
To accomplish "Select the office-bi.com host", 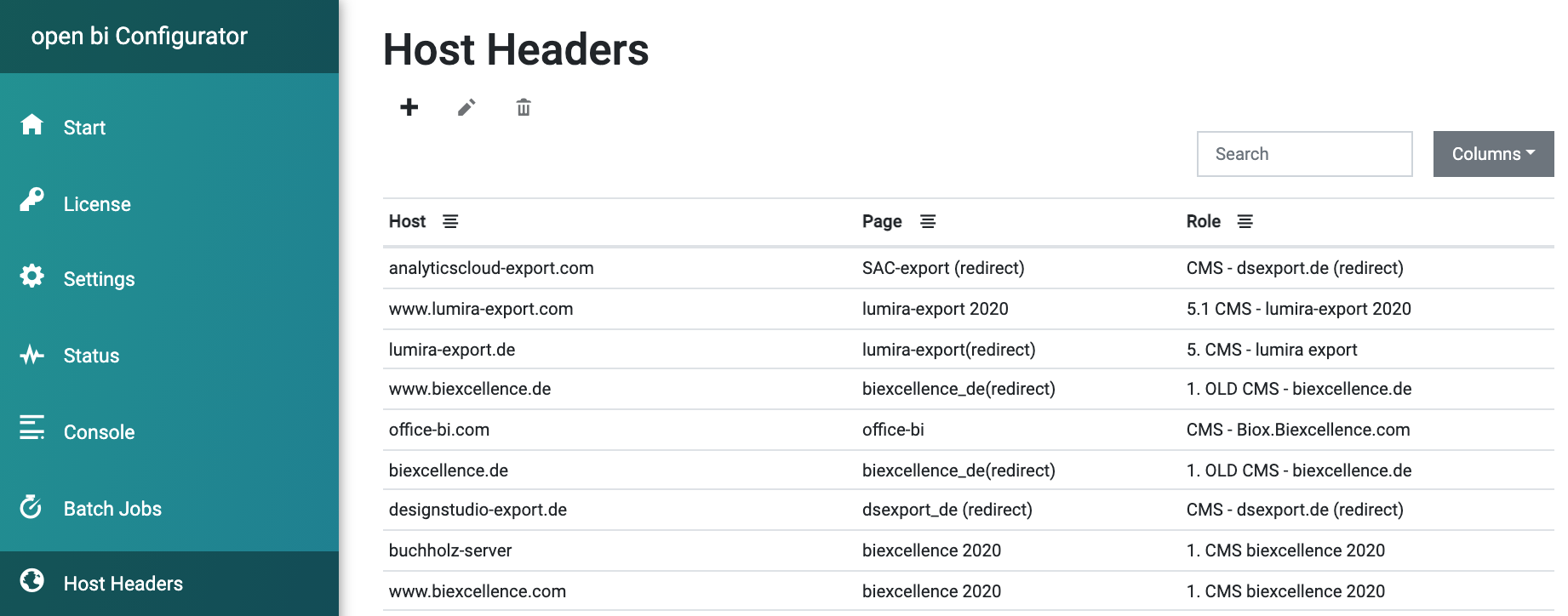I will point(439,430).
